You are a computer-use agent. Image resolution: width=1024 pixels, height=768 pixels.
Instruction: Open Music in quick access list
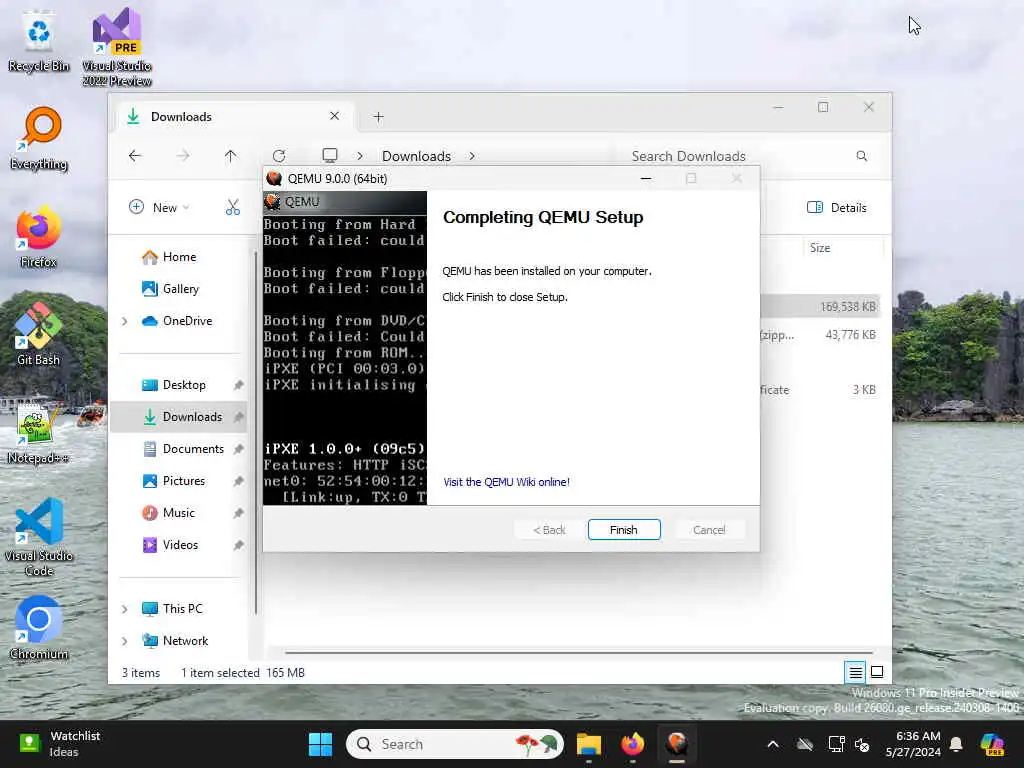(x=179, y=513)
